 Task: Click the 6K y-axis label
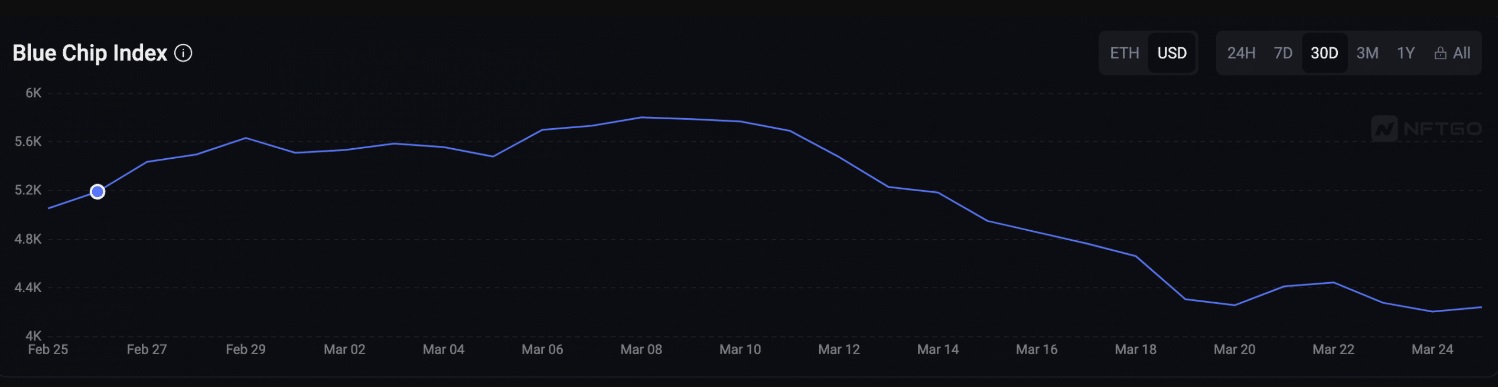[33, 93]
